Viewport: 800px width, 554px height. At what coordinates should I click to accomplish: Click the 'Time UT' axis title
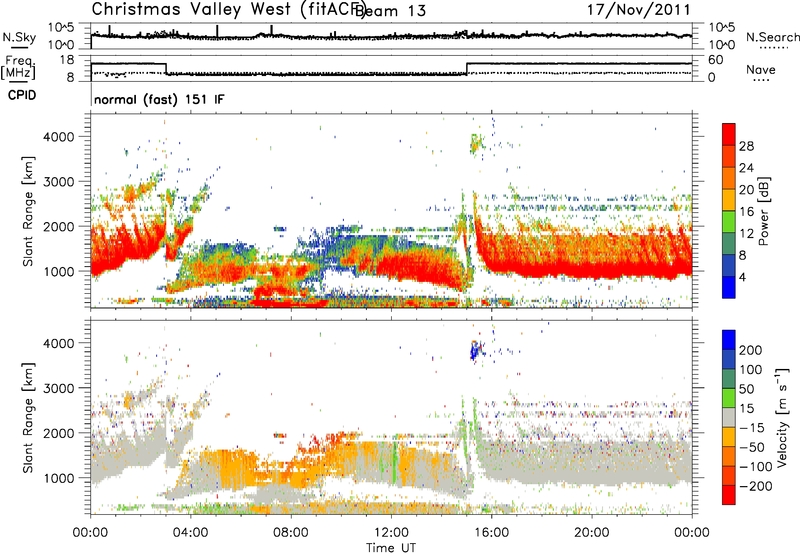[391, 548]
